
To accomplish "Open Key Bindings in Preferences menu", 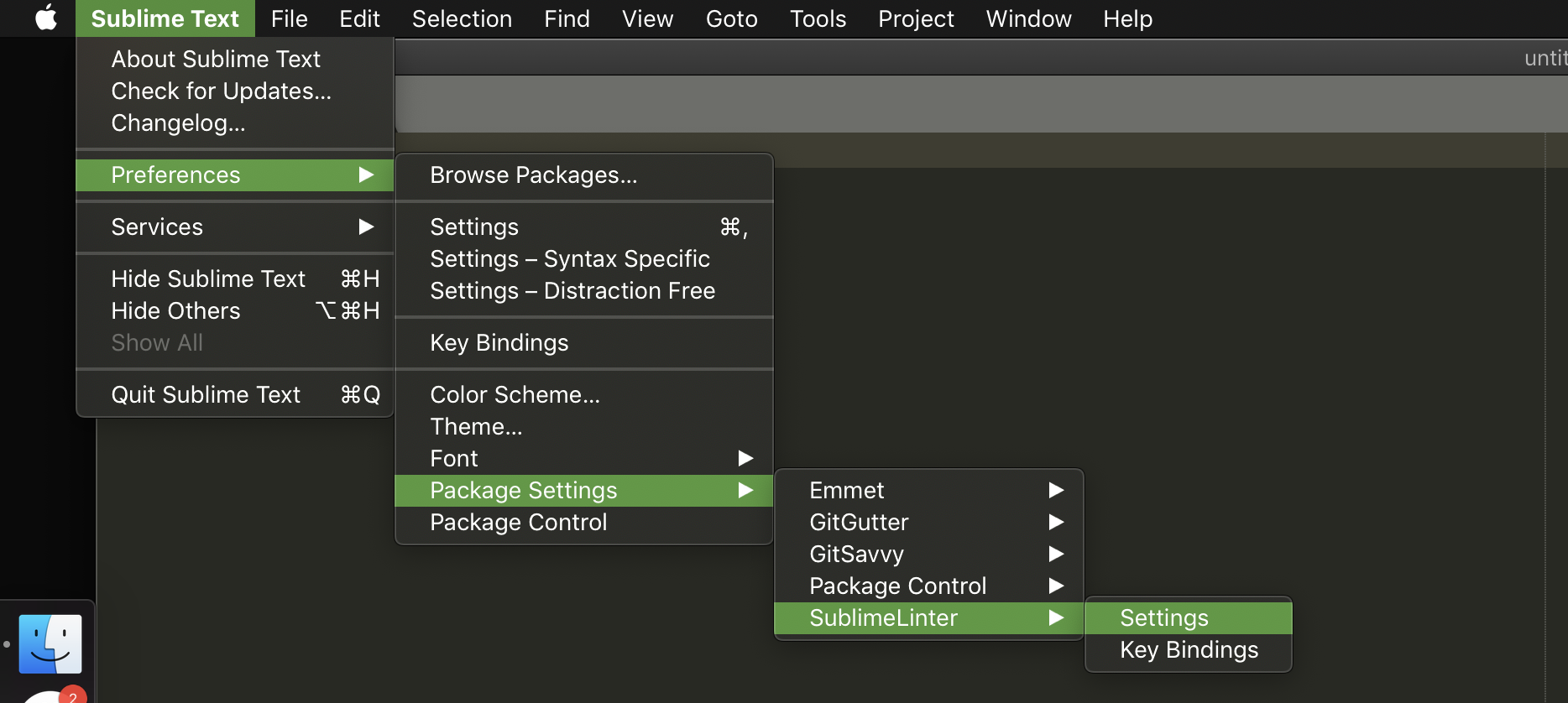I will pyautogui.click(x=499, y=342).
